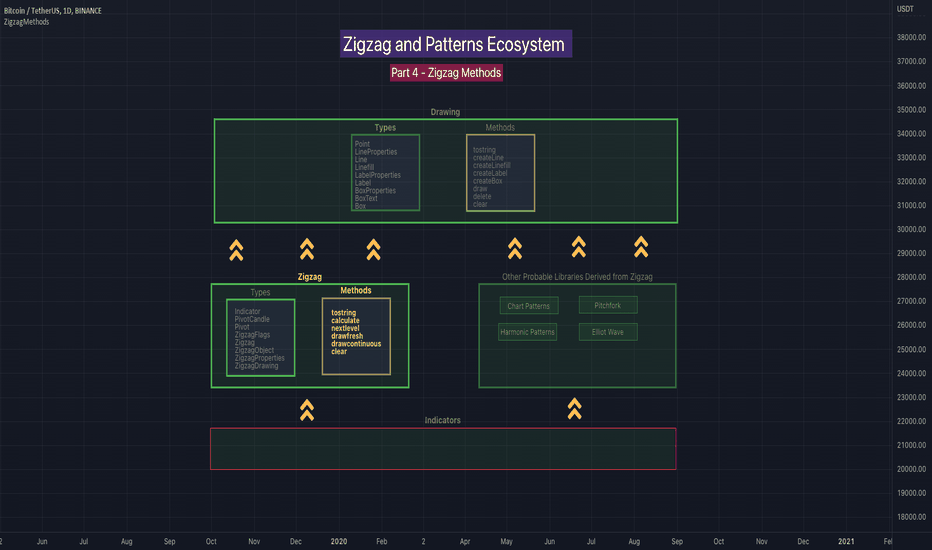Select 'ZigzagDrawing' in the Zigzag types list

[256, 366]
